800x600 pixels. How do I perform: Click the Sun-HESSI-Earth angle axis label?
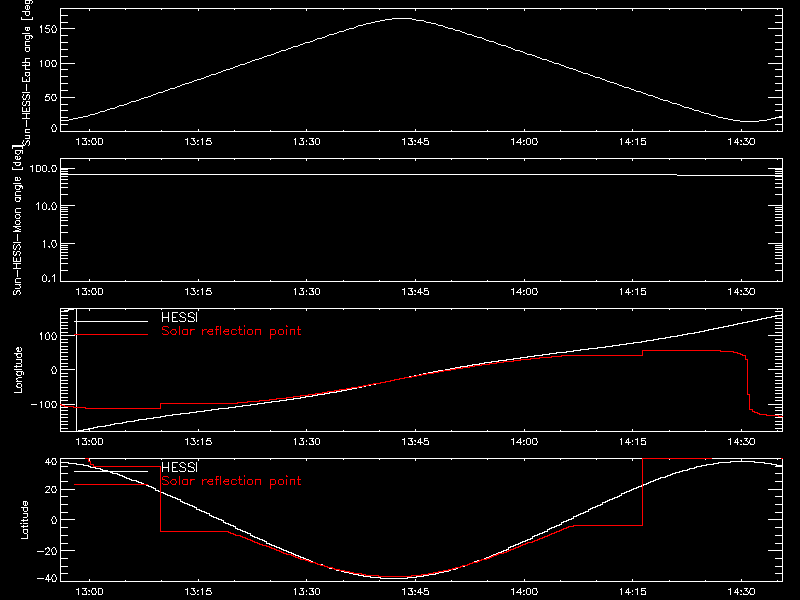[x=27, y=73]
